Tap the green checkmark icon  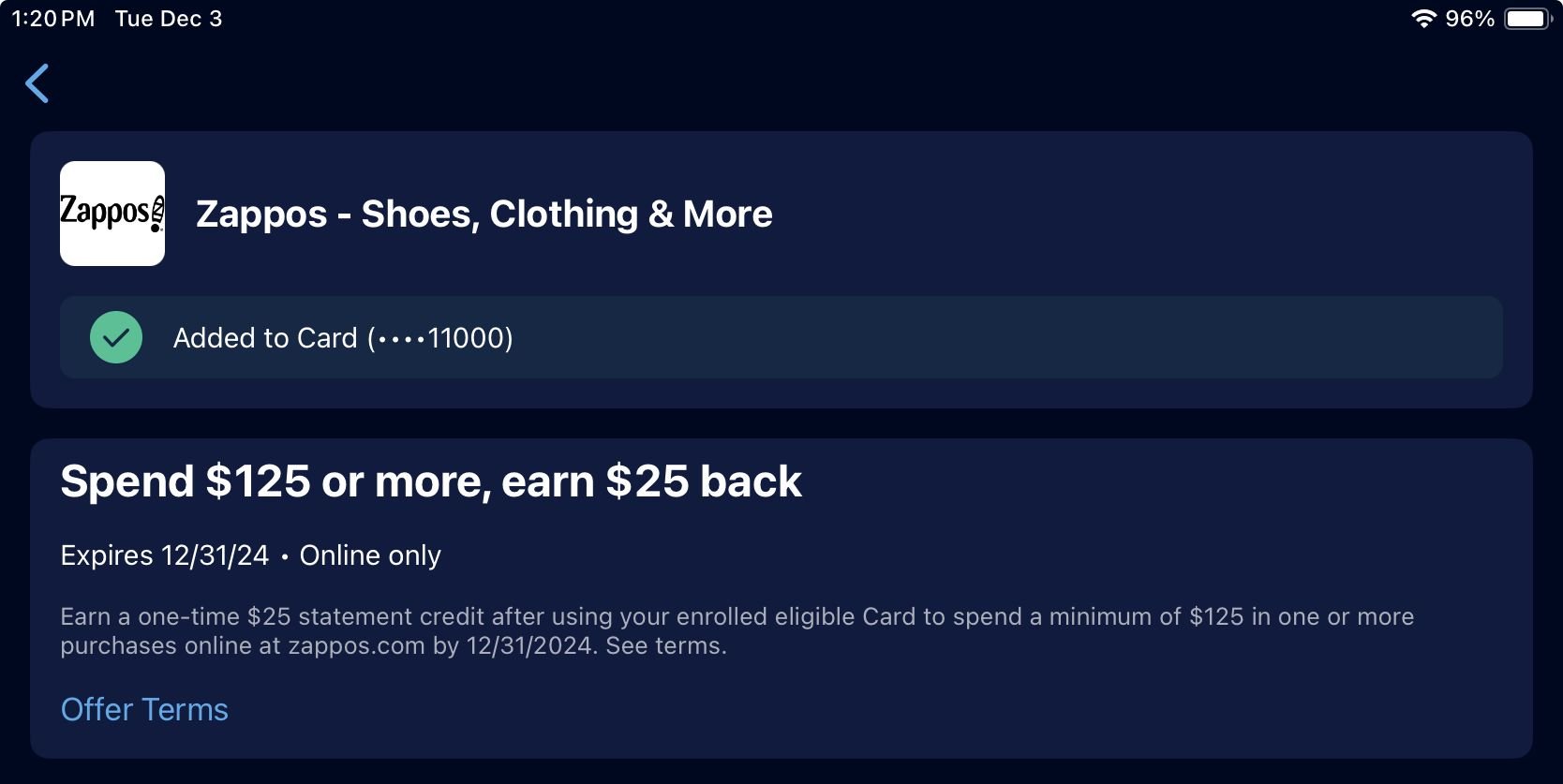click(116, 337)
